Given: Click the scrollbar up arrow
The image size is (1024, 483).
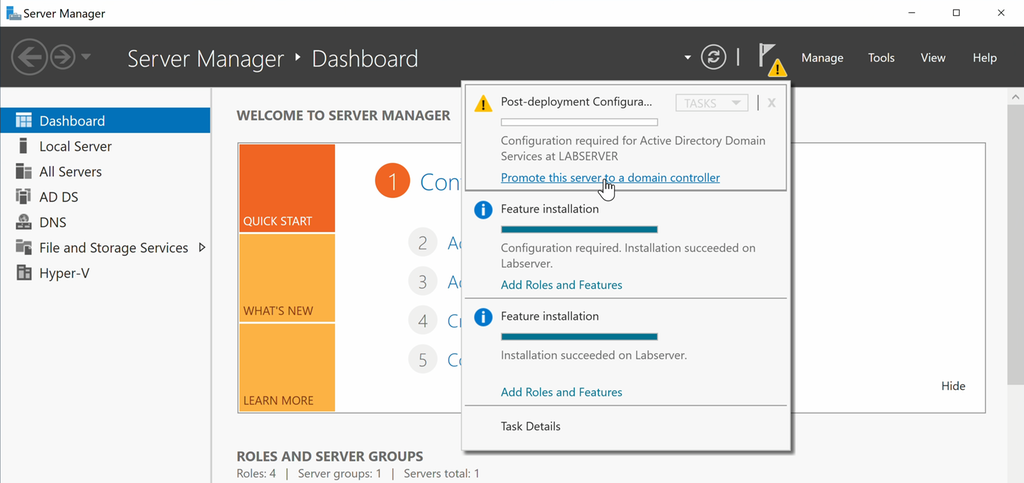Looking at the screenshot, I should 1014,97.
